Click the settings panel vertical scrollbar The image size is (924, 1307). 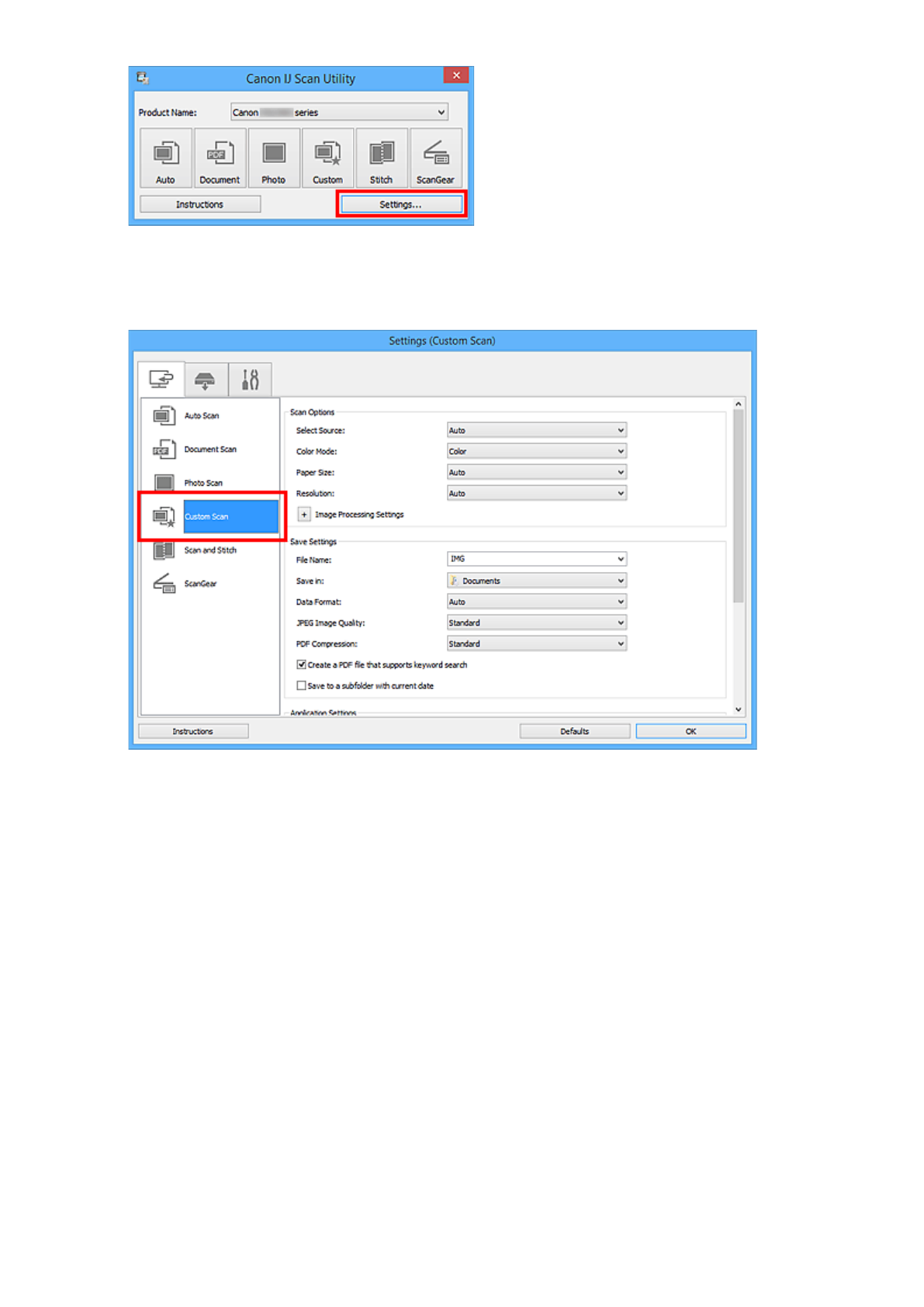[738, 504]
